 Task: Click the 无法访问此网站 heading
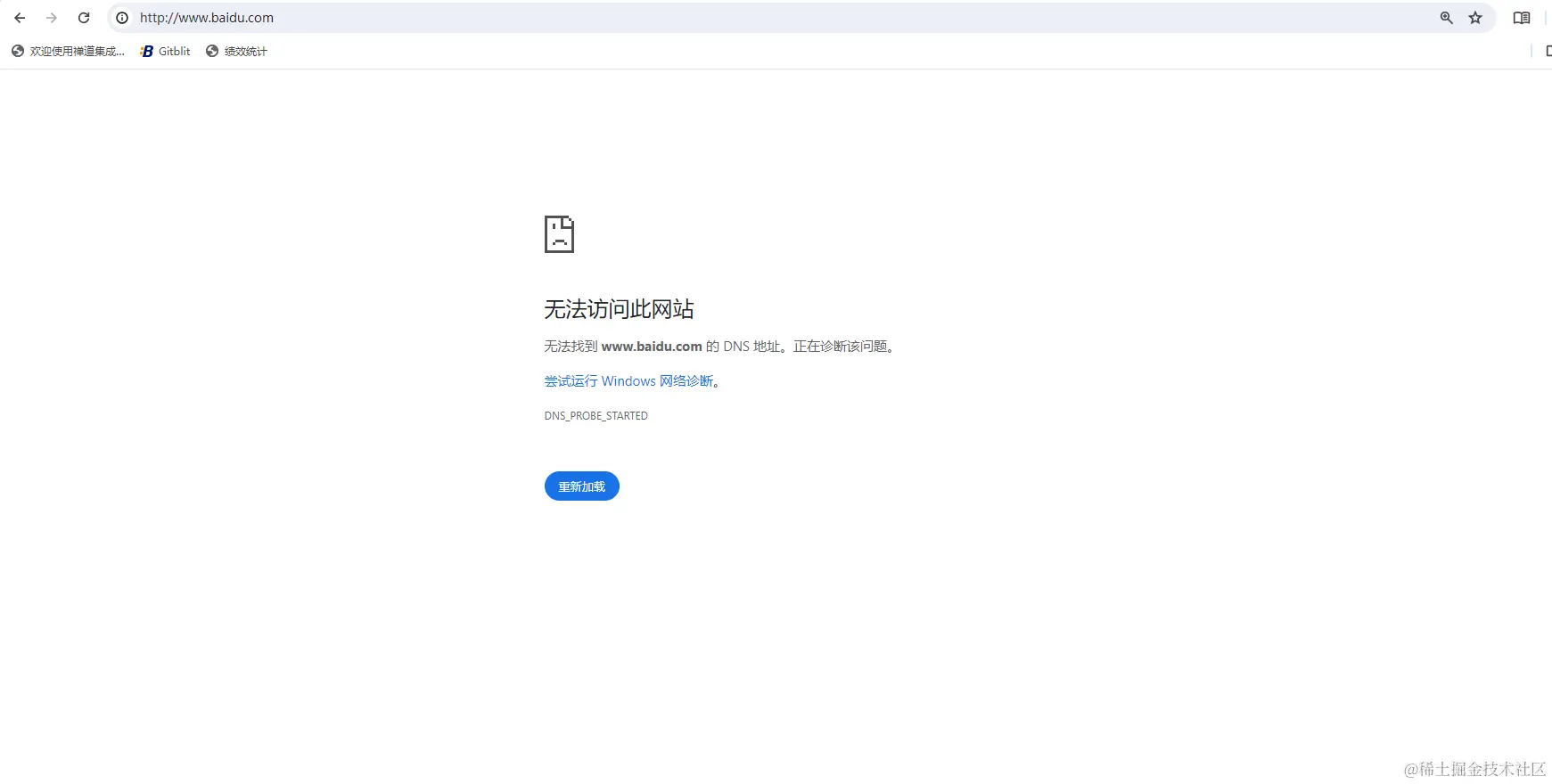(619, 309)
